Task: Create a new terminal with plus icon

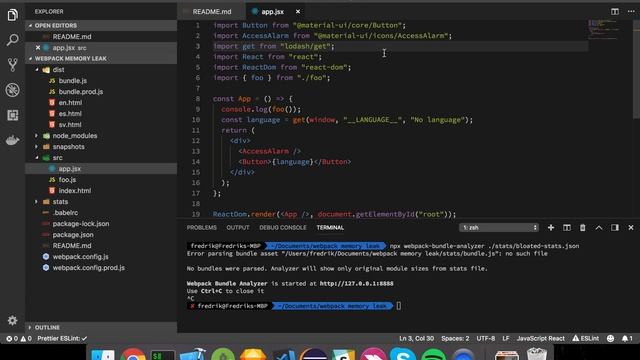Action: tap(551, 228)
